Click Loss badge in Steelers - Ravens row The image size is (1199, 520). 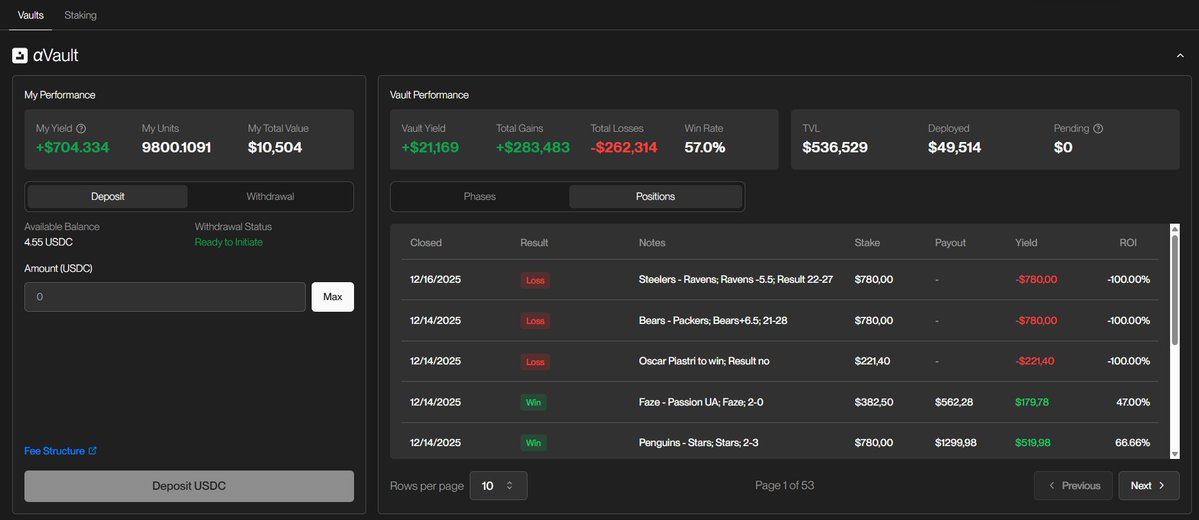click(x=535, y=280)
